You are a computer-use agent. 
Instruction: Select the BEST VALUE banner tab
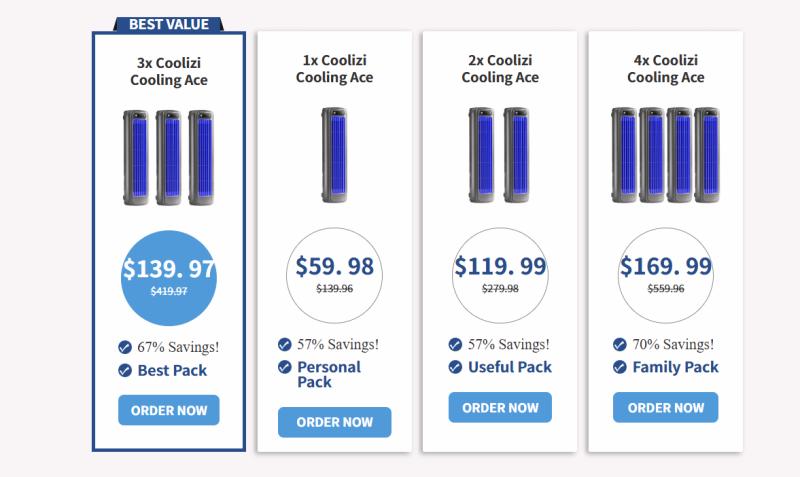point(169,24)
